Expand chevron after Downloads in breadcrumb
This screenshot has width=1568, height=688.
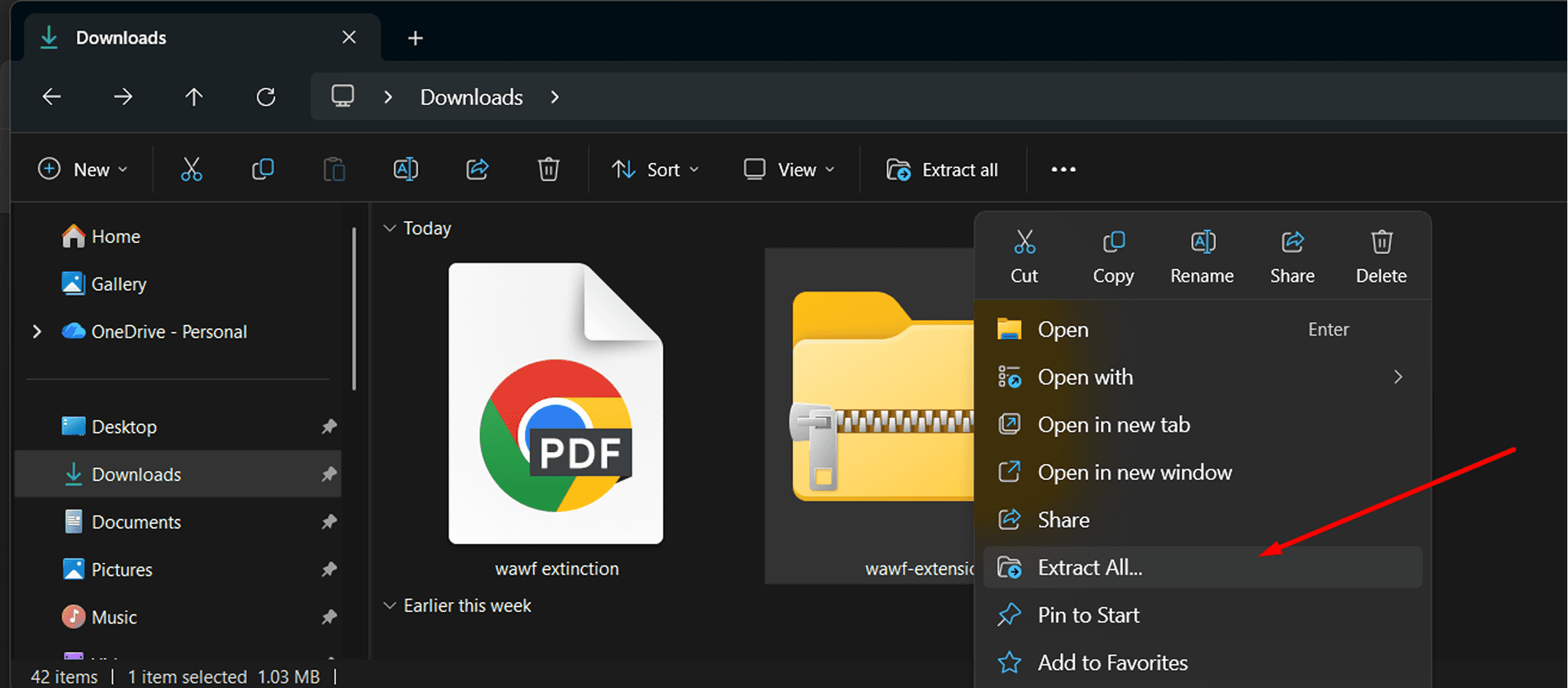(x=555, y=97)
